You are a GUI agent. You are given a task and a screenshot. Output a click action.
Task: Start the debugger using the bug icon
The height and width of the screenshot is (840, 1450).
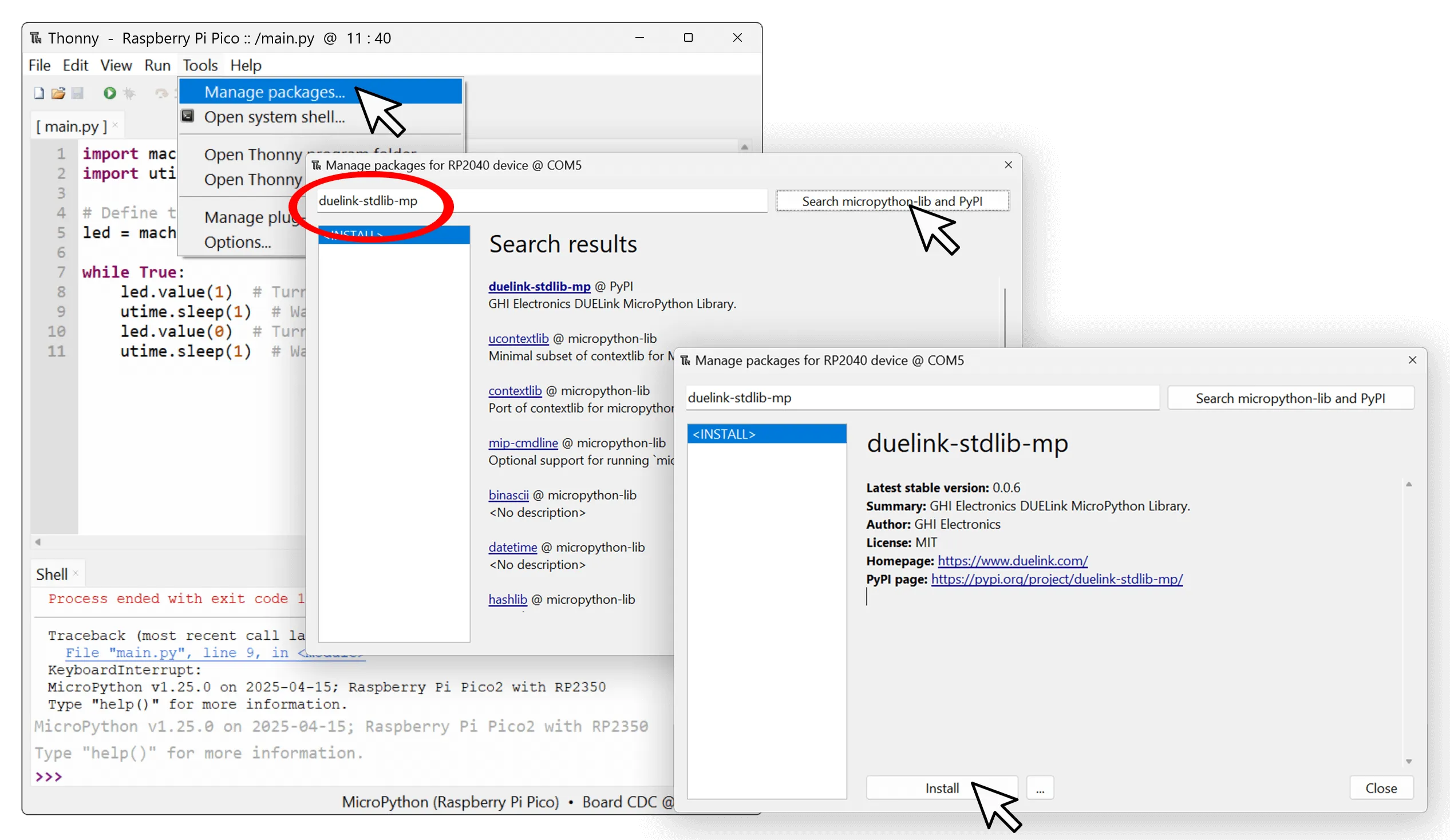point(129,93)
